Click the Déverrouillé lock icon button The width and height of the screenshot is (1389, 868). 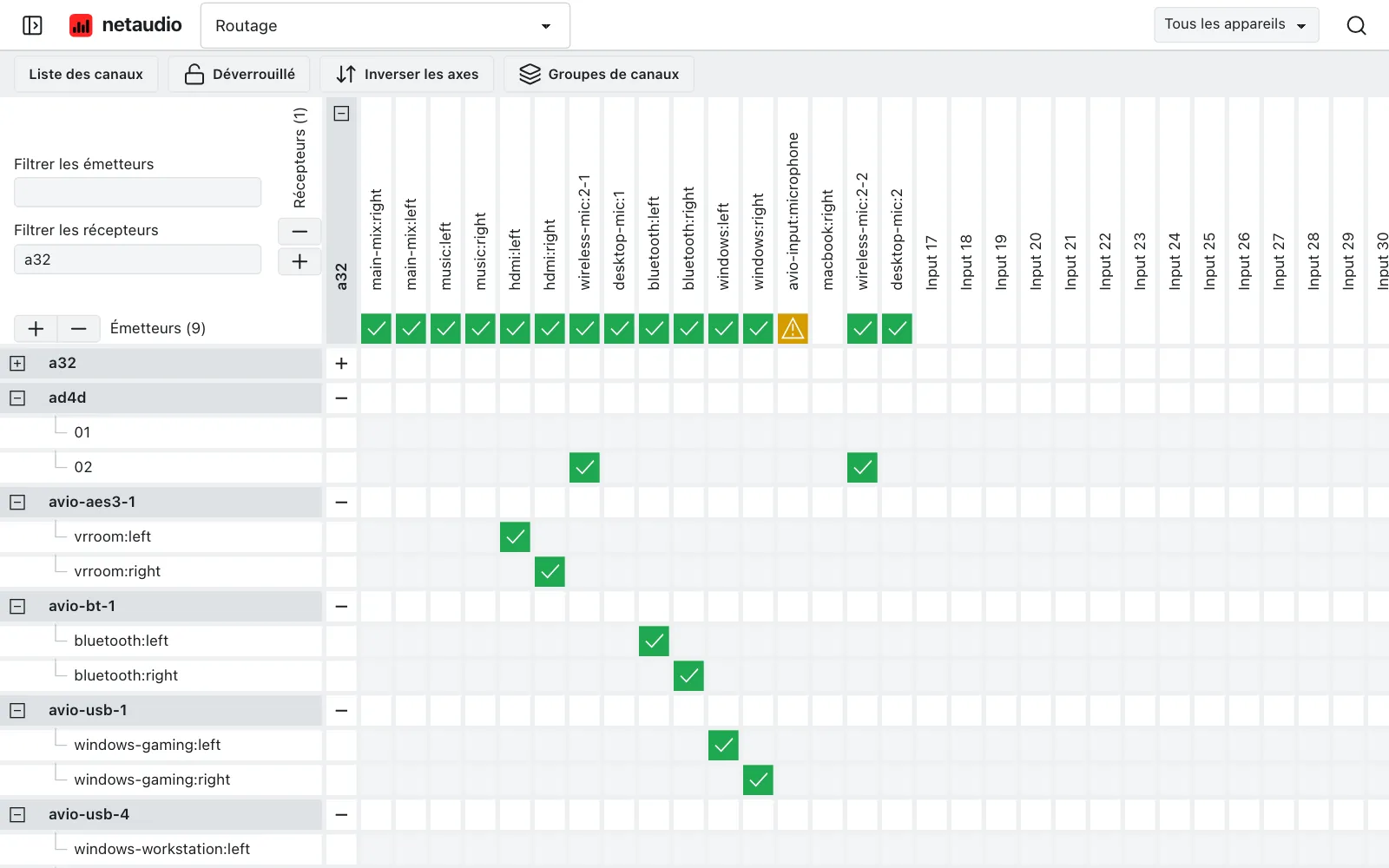(240, 75)
